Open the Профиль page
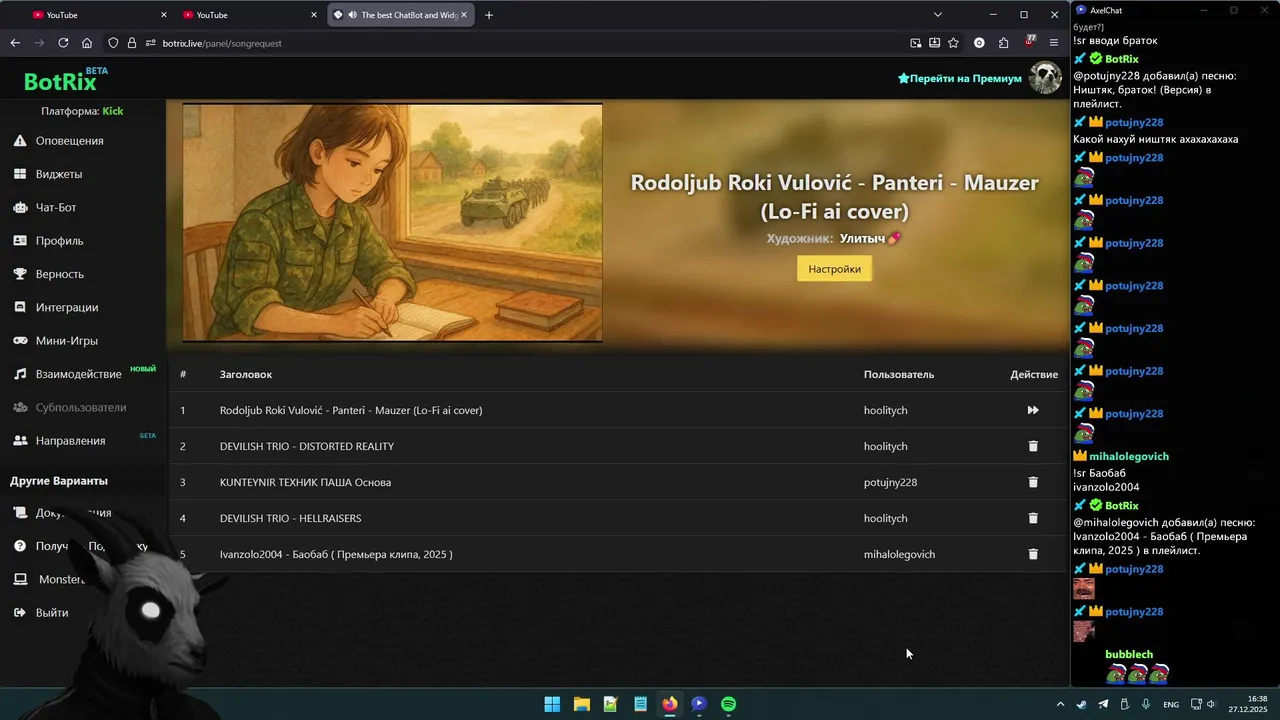Screen dimensions: 1280x720 (x=59, y=241)
